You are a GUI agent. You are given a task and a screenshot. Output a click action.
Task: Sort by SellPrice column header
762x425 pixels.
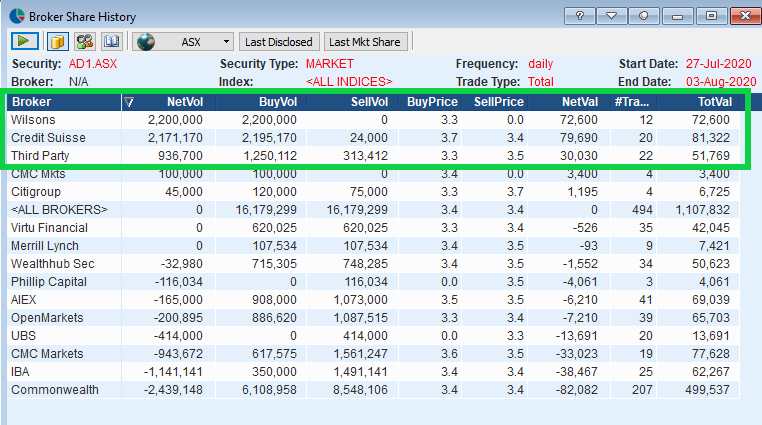click(x=494, y=102)
